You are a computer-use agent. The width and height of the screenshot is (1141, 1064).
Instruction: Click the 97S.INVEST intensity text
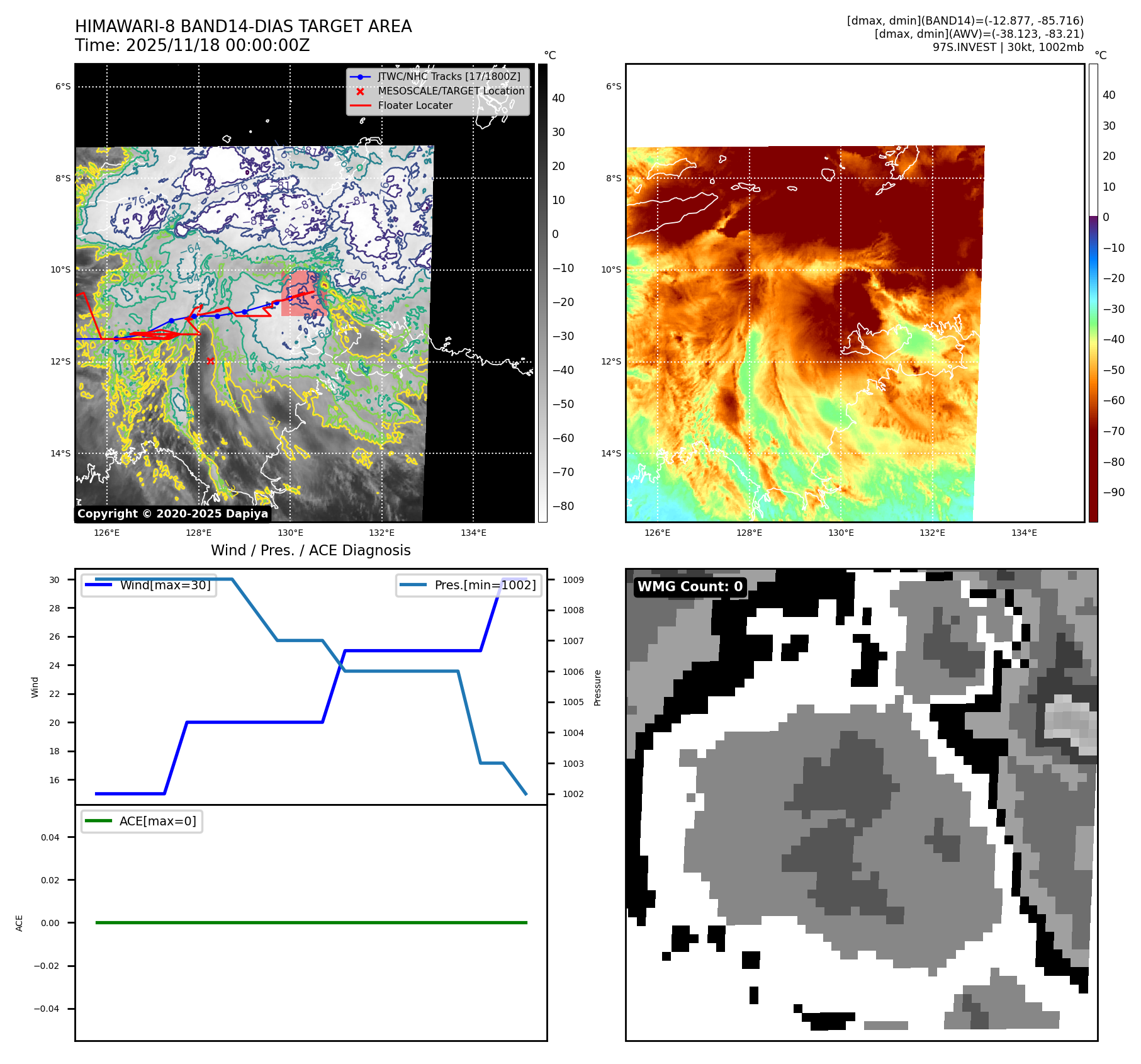tap(1008, 47)
